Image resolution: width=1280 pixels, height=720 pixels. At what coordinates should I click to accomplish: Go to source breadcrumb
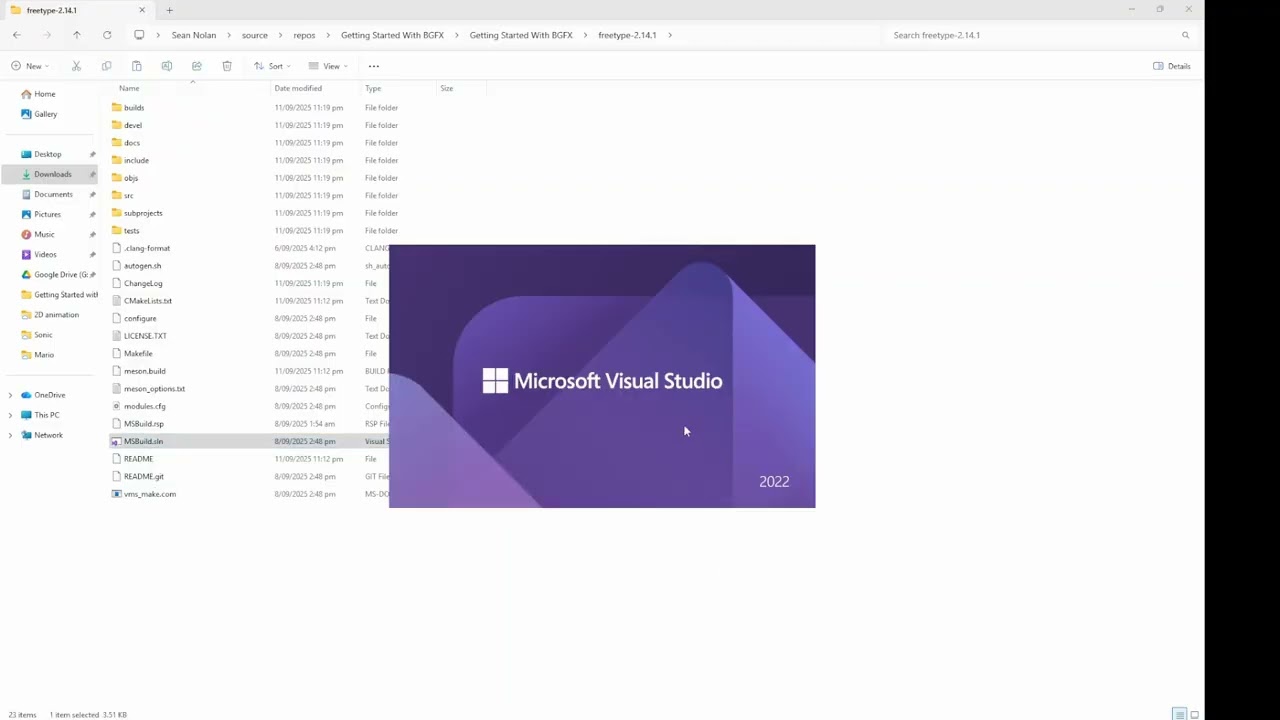tap(255, 35)
